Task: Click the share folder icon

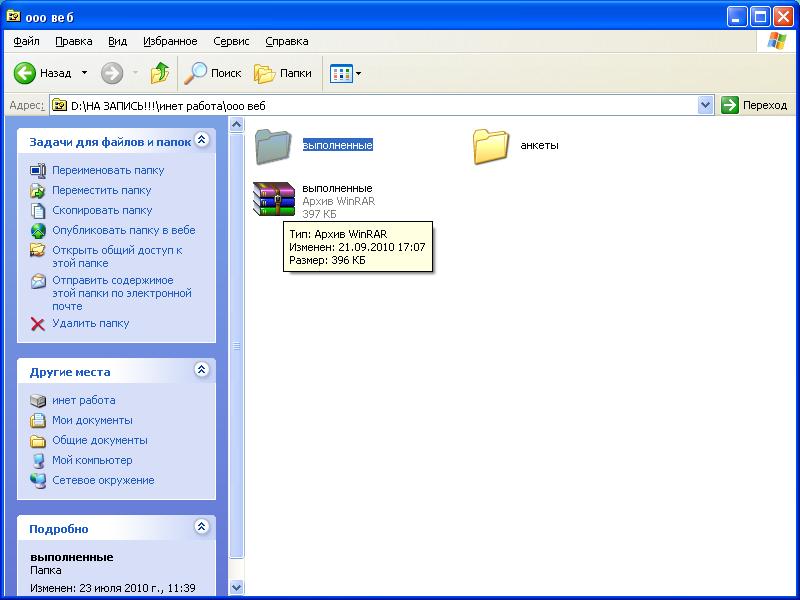Action: (38, 251)
